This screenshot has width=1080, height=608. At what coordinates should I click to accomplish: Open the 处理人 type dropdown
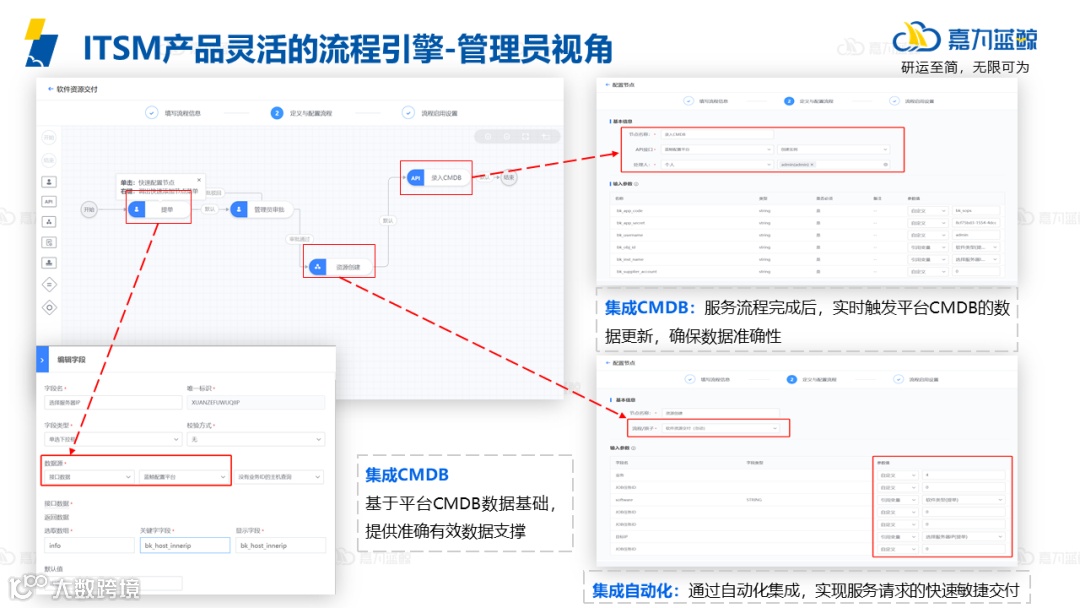718,165
